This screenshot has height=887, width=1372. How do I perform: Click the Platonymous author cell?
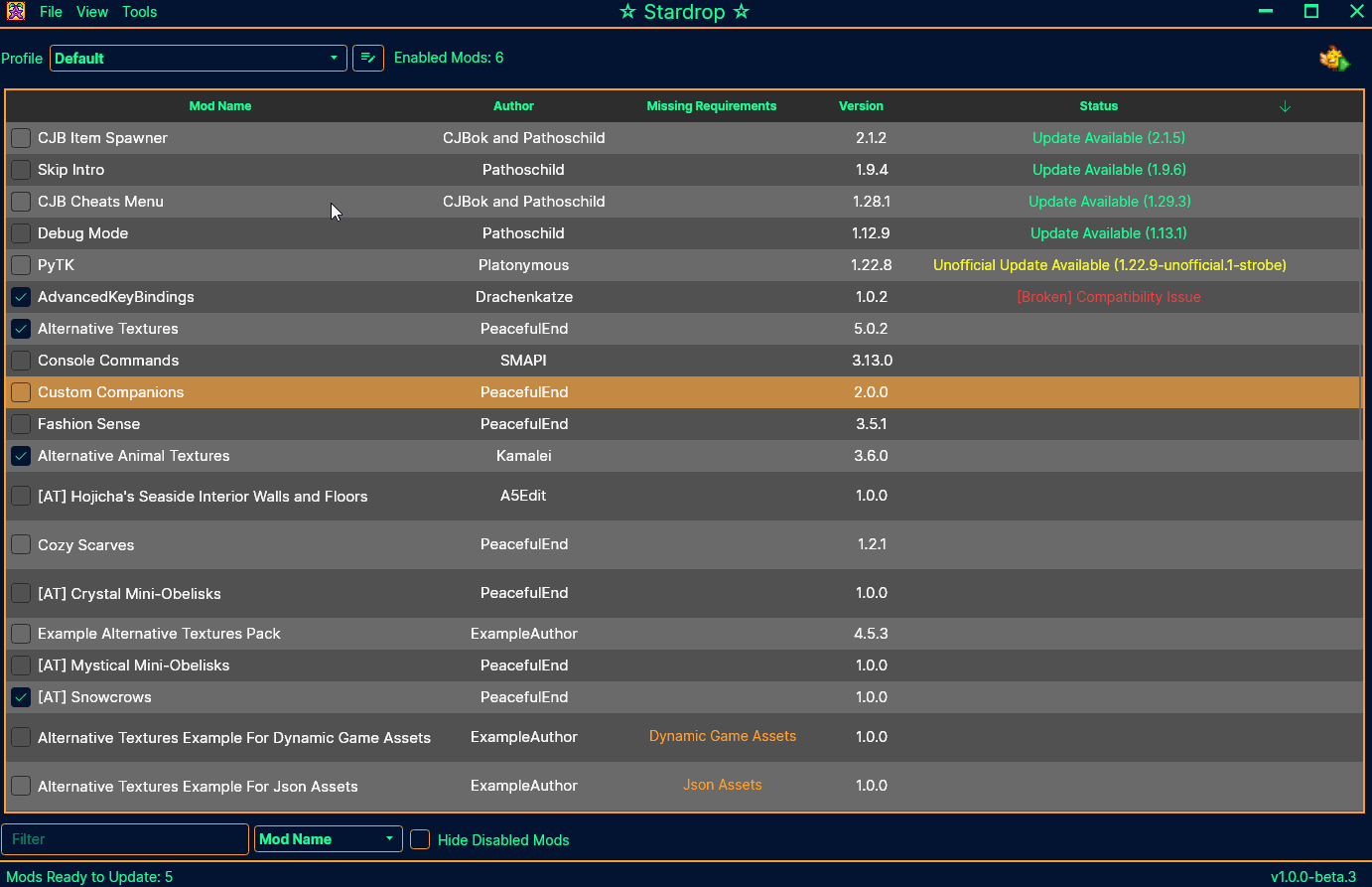(524, 265)
